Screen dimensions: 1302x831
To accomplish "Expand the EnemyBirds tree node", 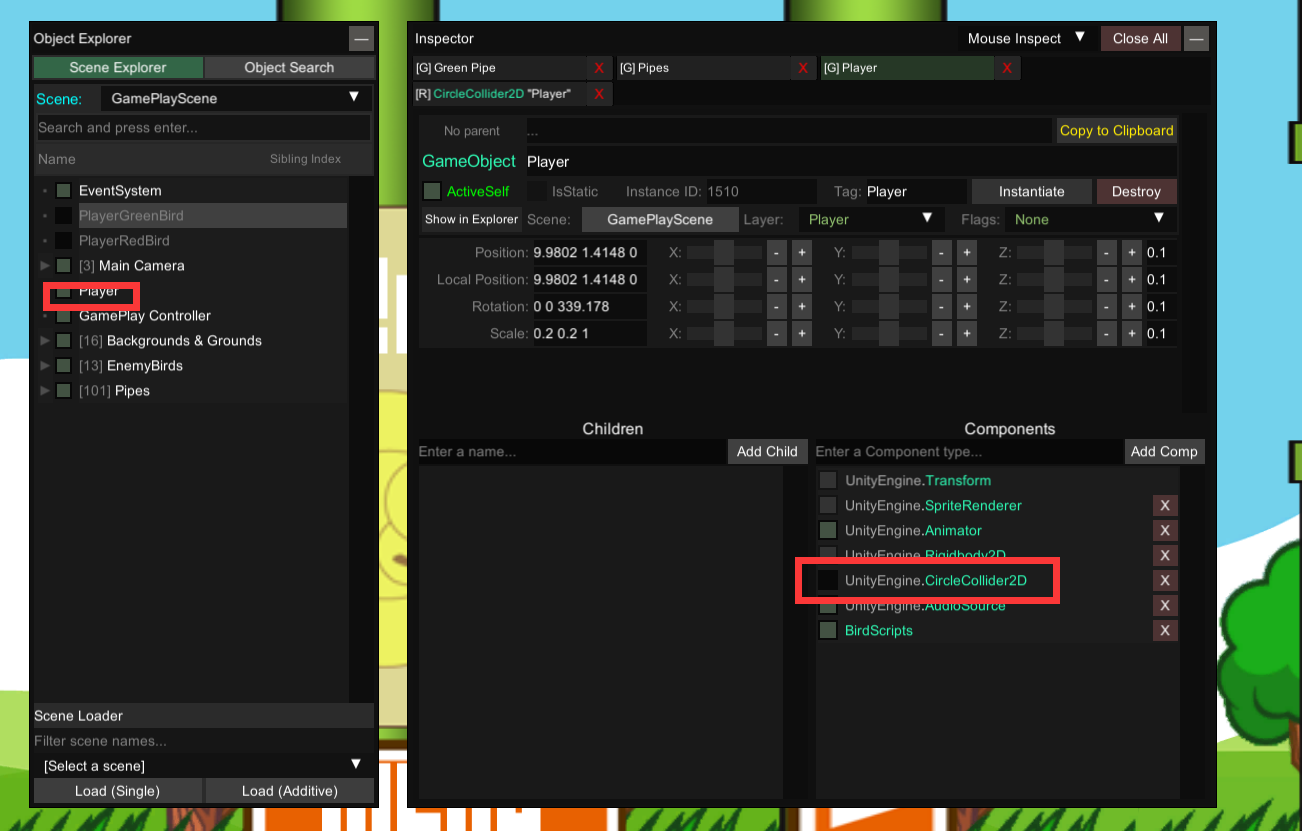I will 44,366.
